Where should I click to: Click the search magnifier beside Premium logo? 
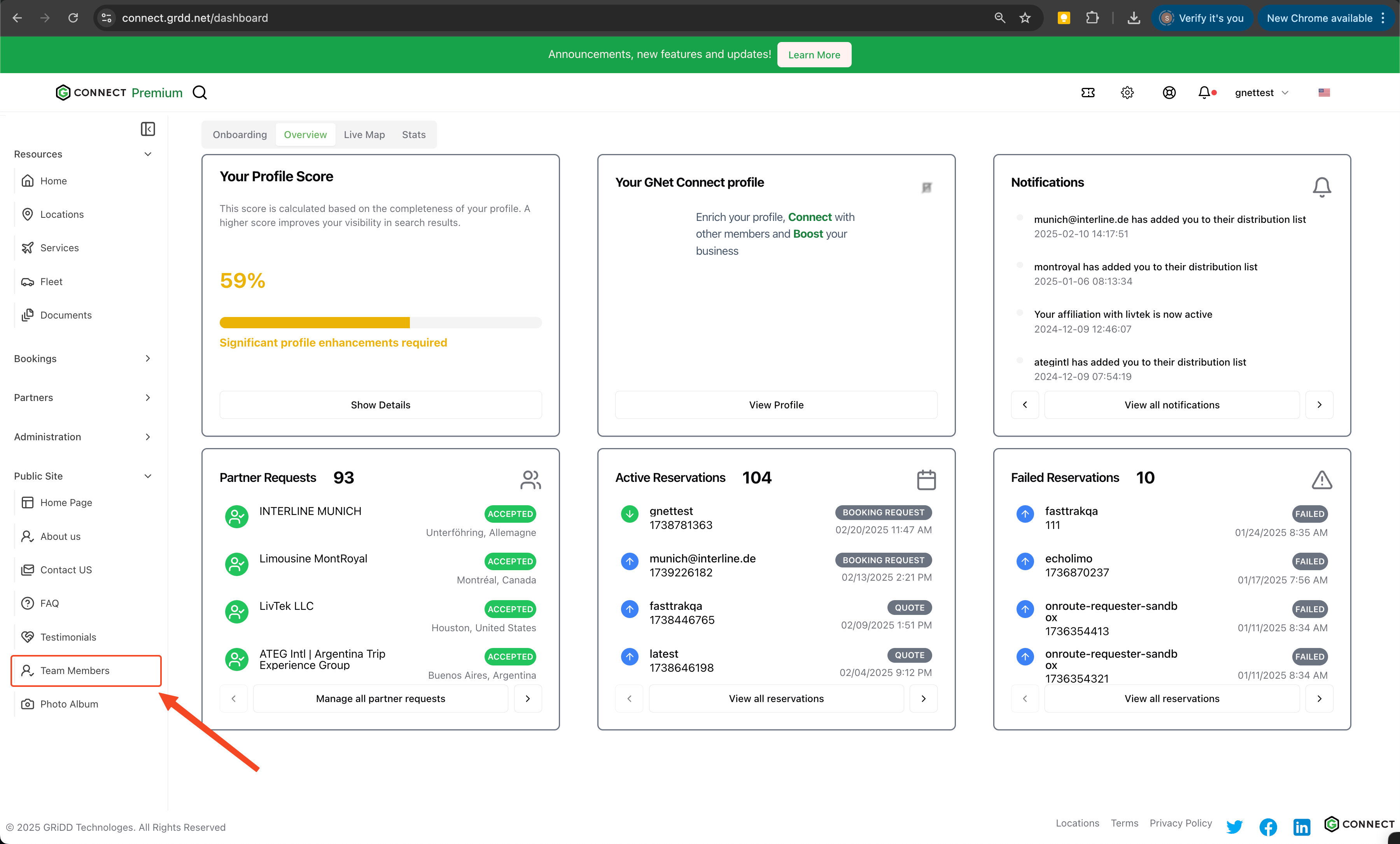(x=200, y=93)
